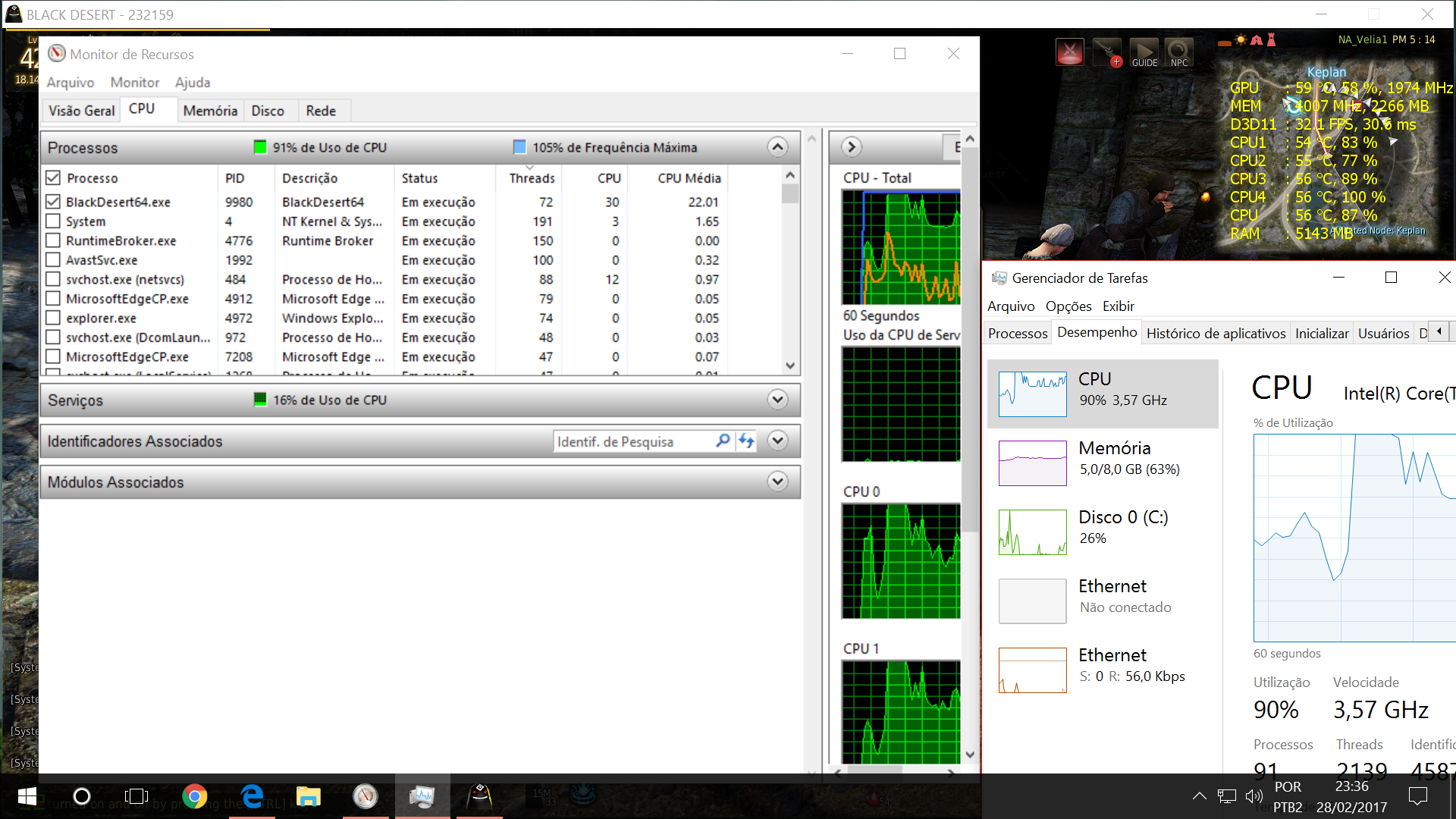1456x819 pixels.
Task: Select the disconnected Ethernet item
Action: coord(1103,601)
